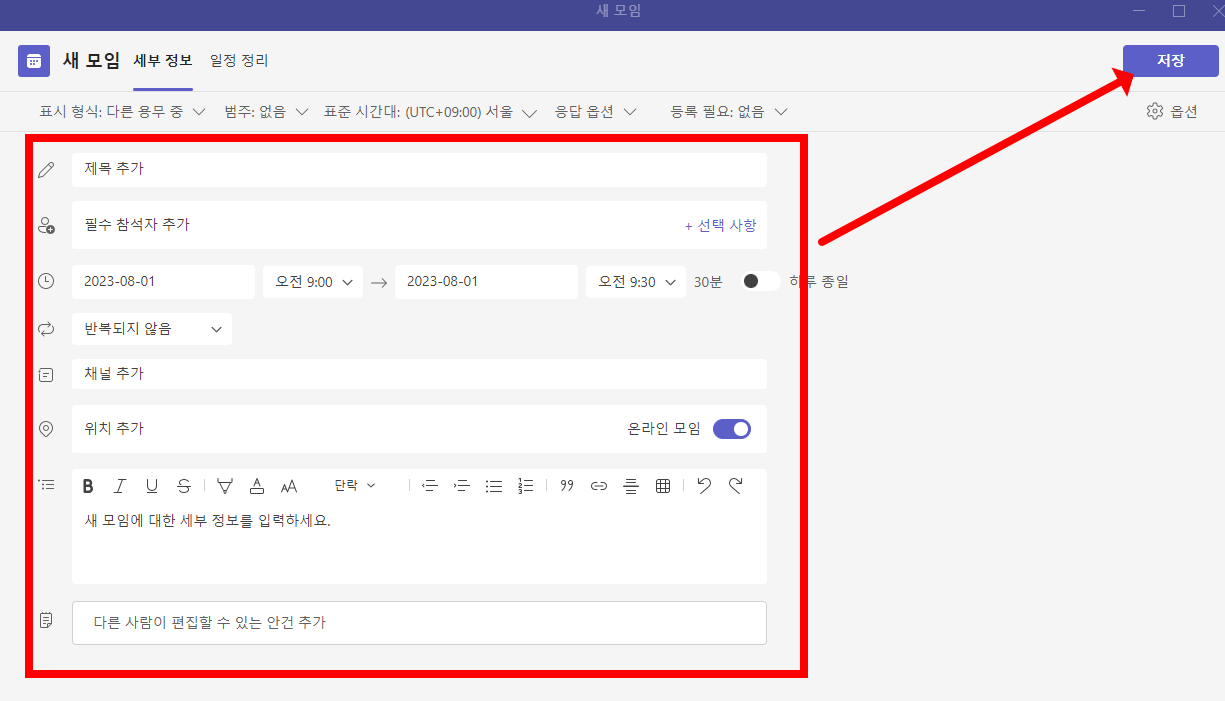Click the 저장 save button
This screenshot has height=701, width=1225.
1171,61
